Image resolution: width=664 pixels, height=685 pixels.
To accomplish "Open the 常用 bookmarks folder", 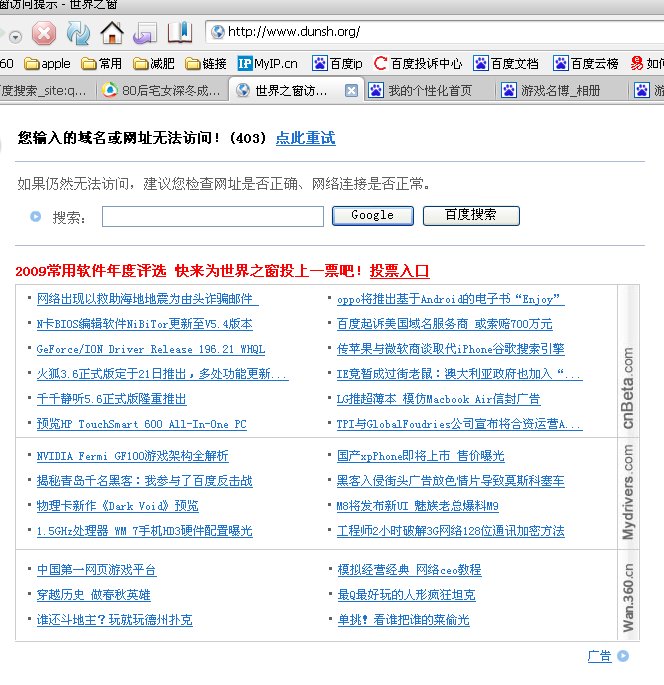I will (101, 64).
